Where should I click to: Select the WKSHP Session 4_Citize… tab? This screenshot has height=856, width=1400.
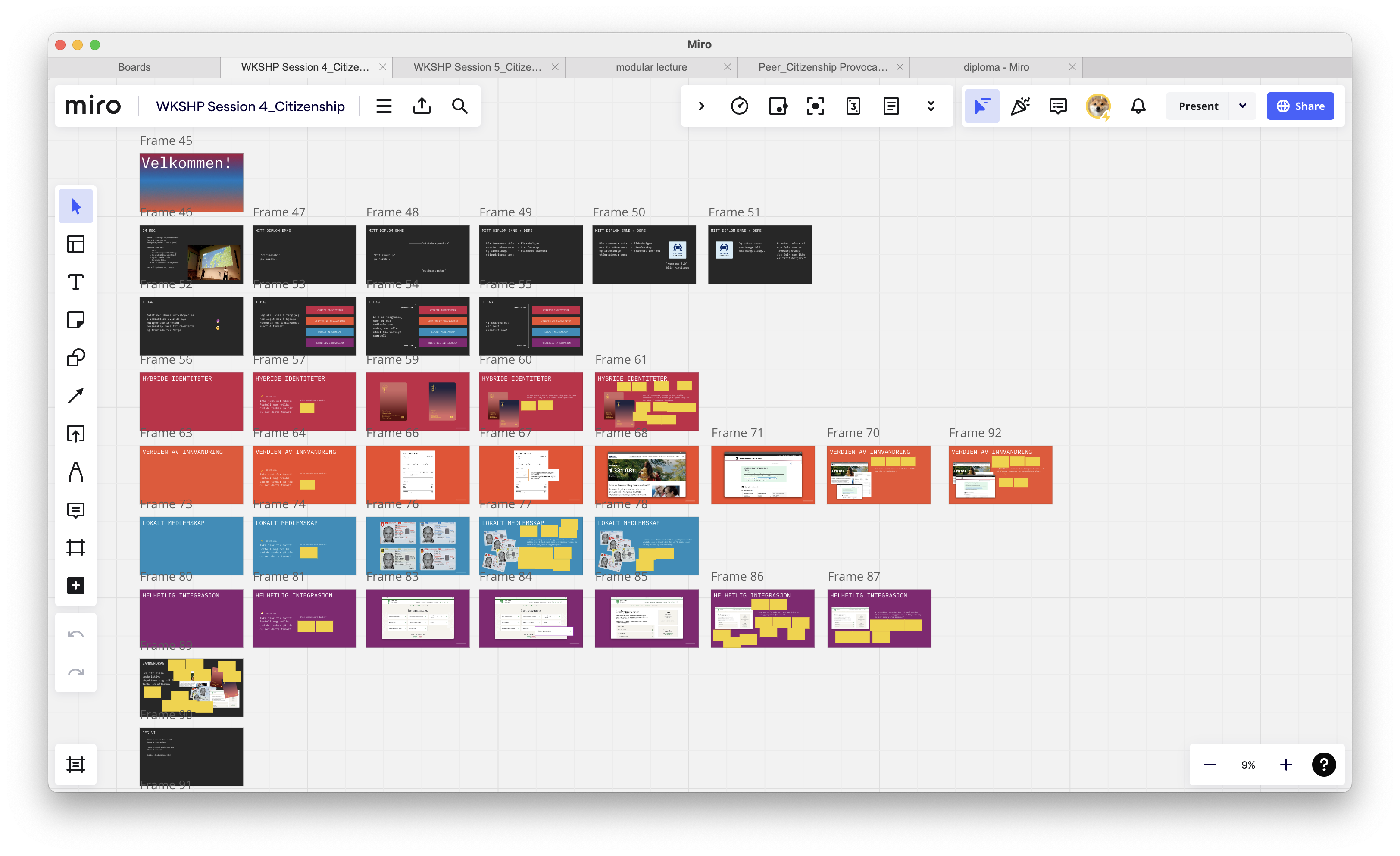click(305, 67)
